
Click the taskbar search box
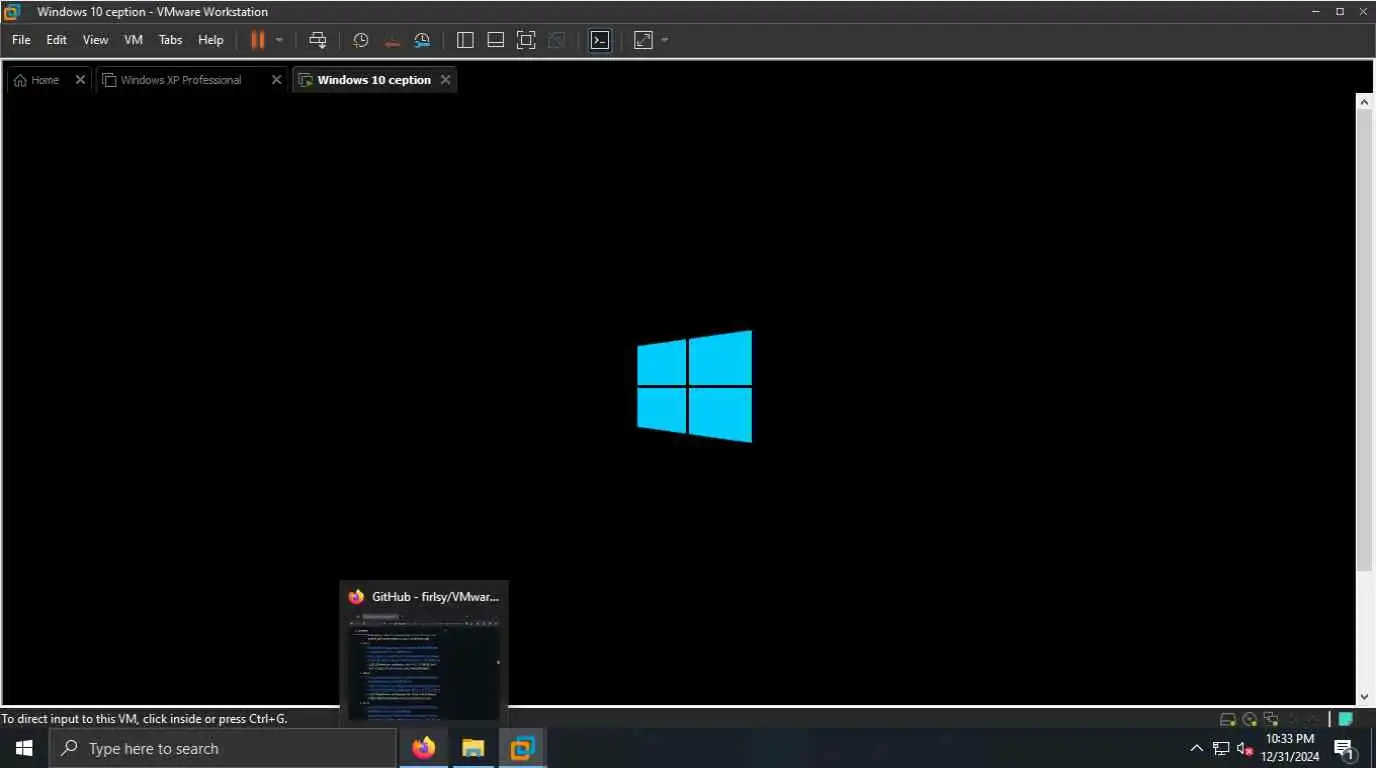[x=222, y=748]
